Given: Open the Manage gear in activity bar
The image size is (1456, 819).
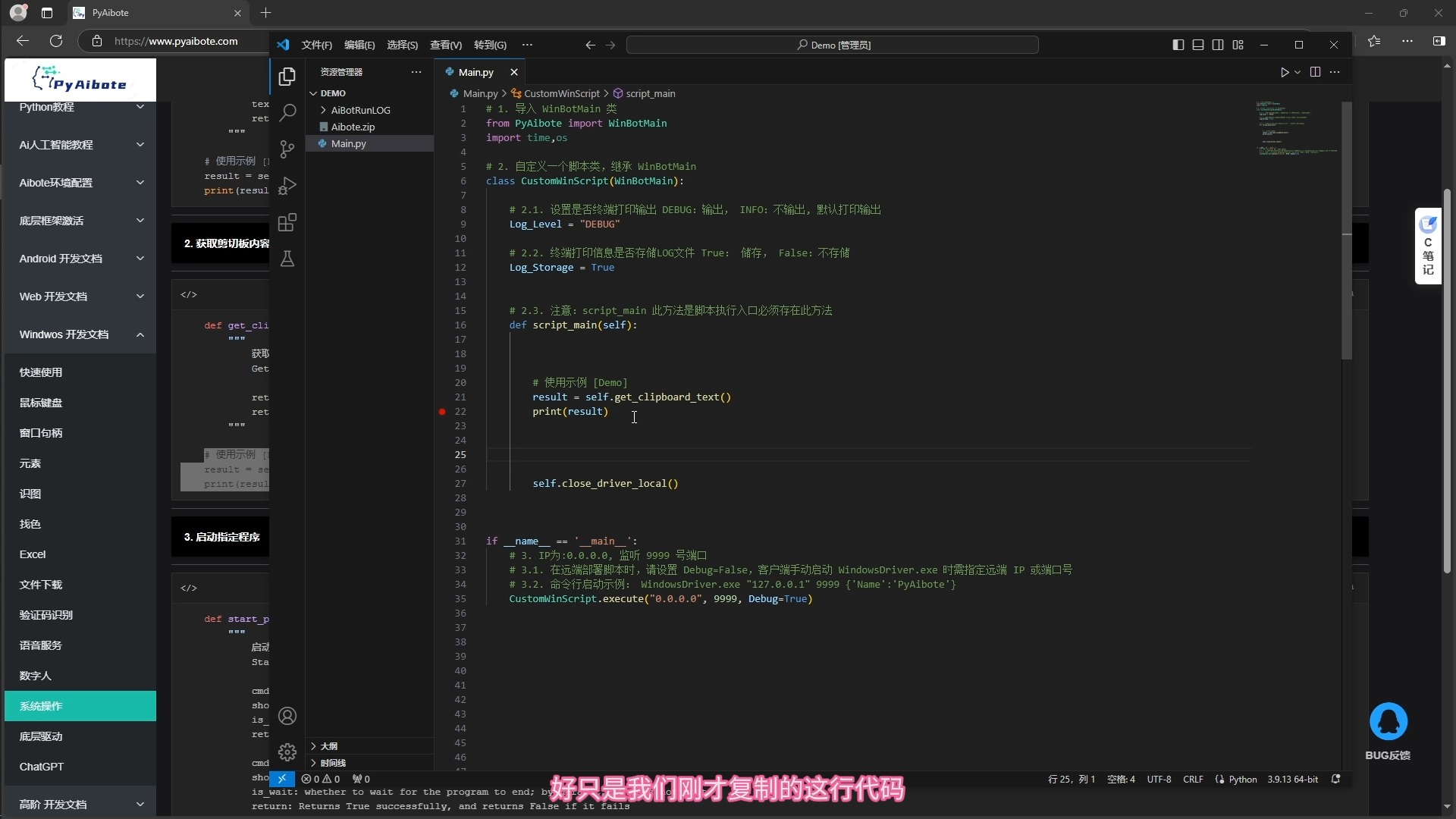Looking at the screenshot, I should click(x=287, y=752).
